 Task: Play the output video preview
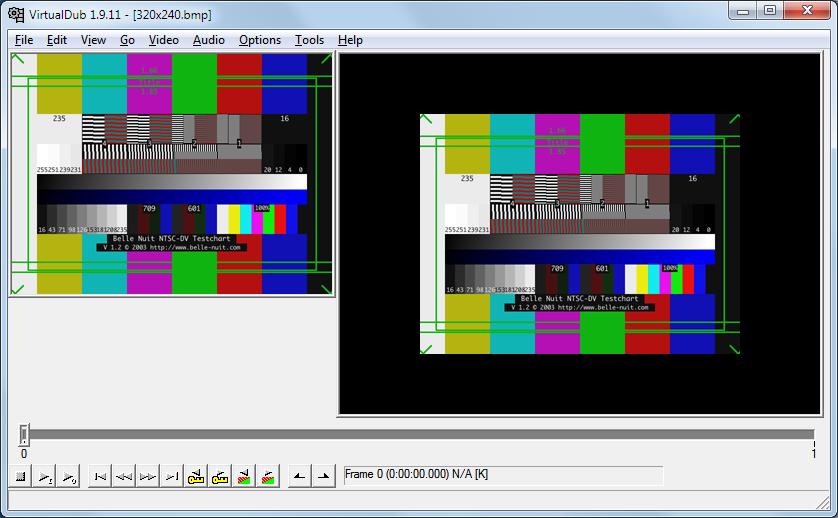(68, 476)
